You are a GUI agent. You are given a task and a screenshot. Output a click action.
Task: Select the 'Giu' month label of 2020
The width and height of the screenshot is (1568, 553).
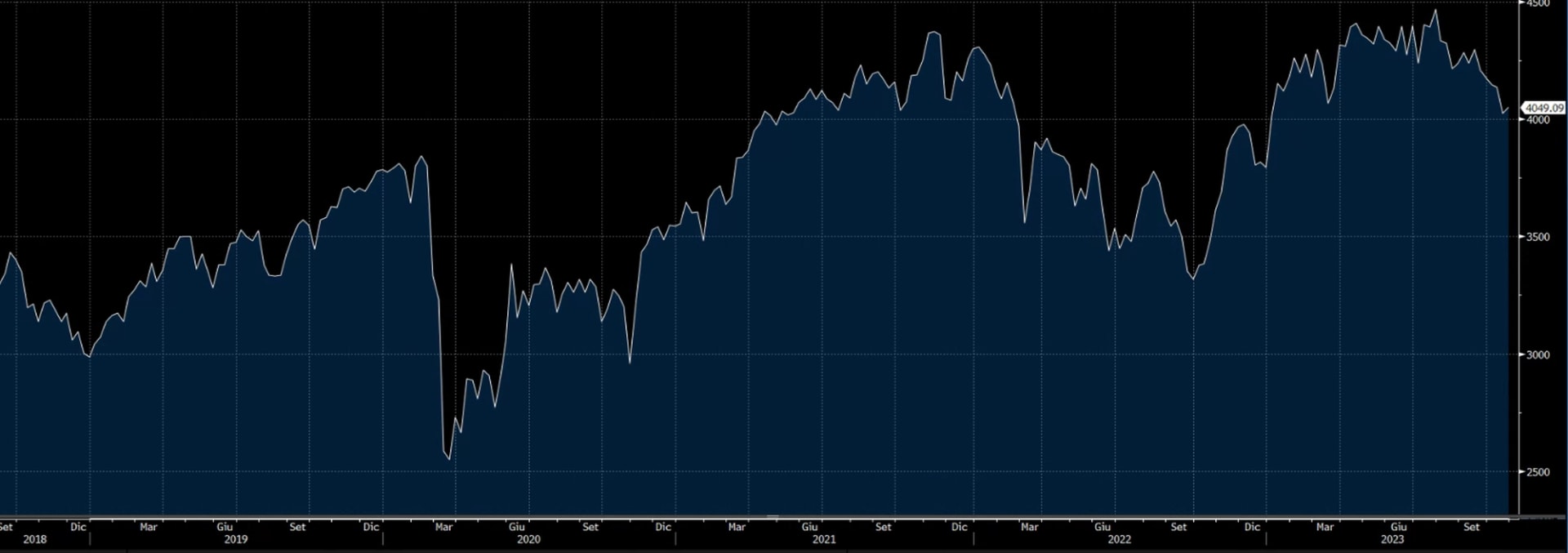[x=517, y=527]
